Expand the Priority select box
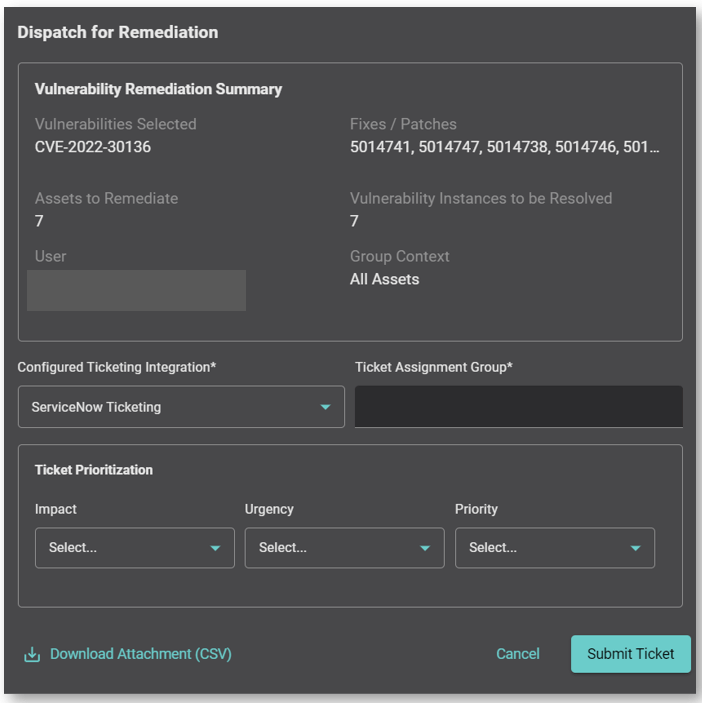Viewport: 702px width, 703px height. click(x=554, y=548)
